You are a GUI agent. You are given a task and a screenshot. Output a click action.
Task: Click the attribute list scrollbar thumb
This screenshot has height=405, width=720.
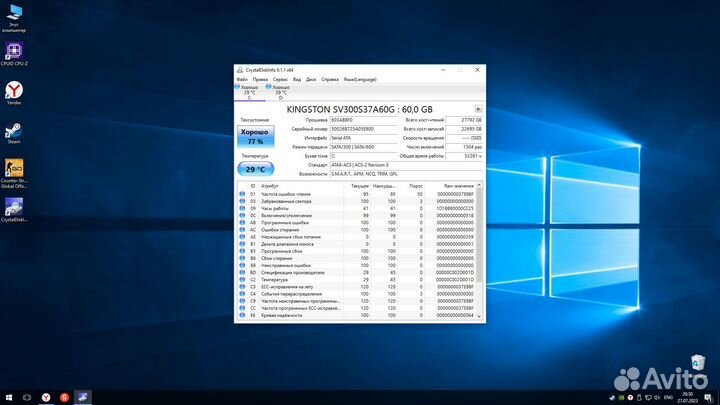point(479,235)
